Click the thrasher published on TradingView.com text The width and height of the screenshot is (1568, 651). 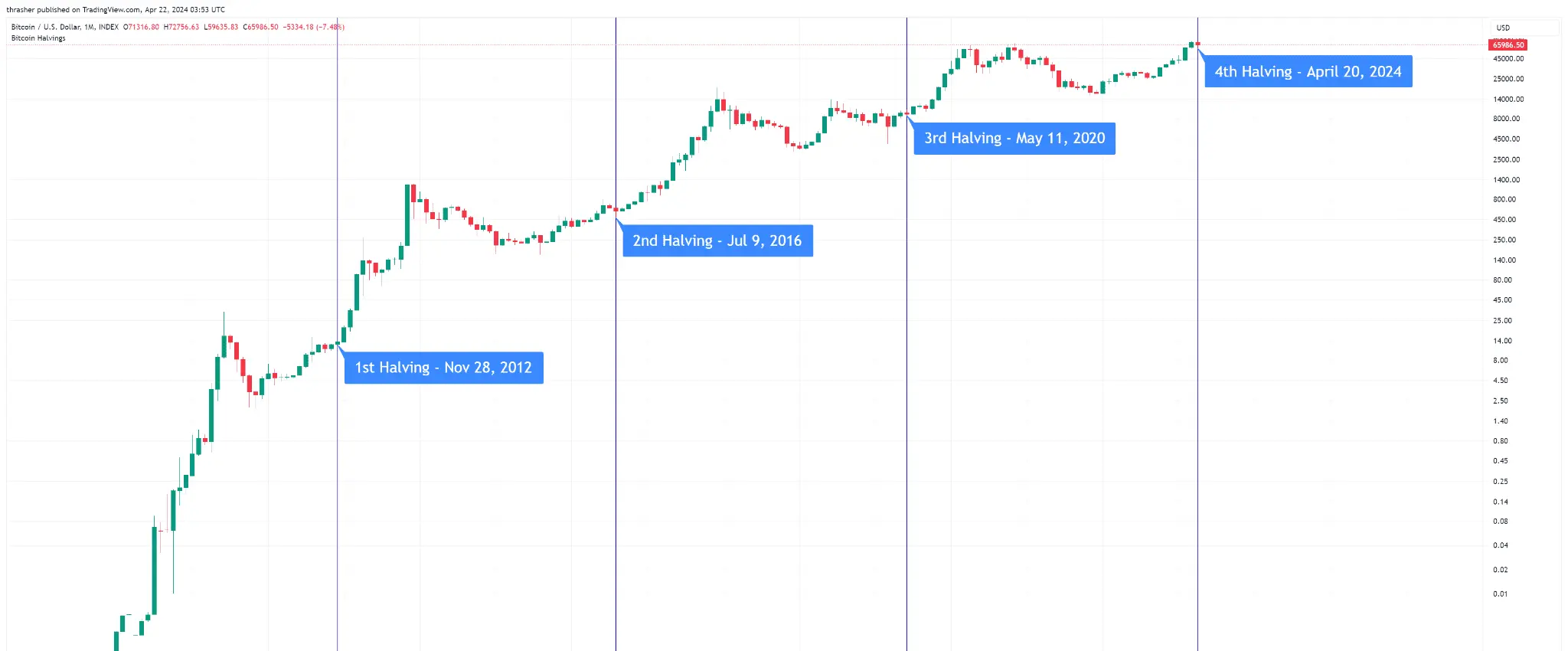73,10
